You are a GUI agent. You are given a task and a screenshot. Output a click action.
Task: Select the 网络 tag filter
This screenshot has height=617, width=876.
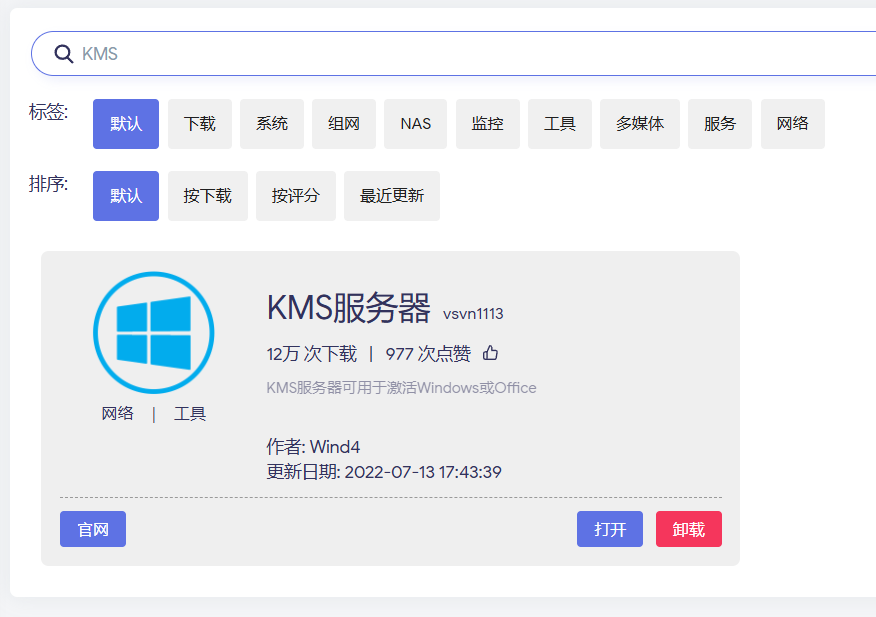click(x=793, y=124)
